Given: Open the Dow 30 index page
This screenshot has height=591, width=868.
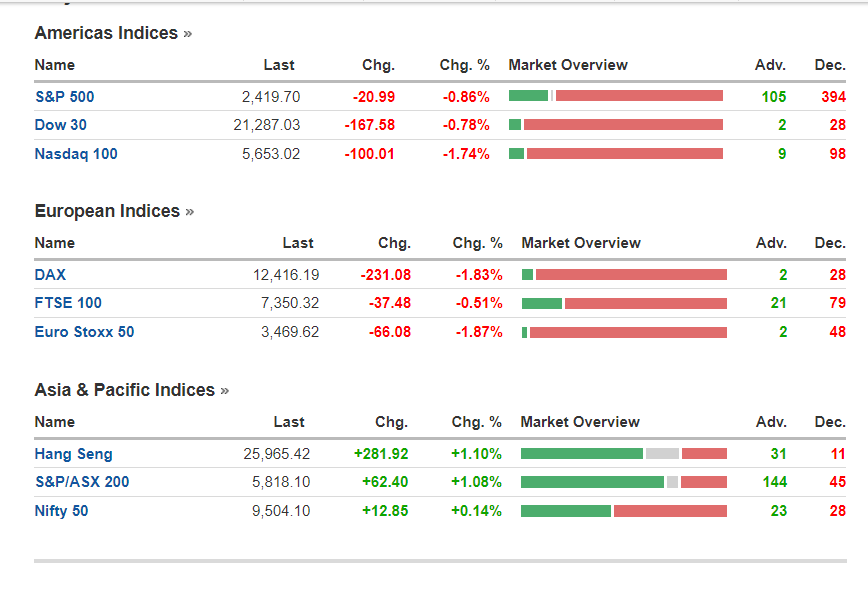Looking at the screenshot, I should point(60,125).
